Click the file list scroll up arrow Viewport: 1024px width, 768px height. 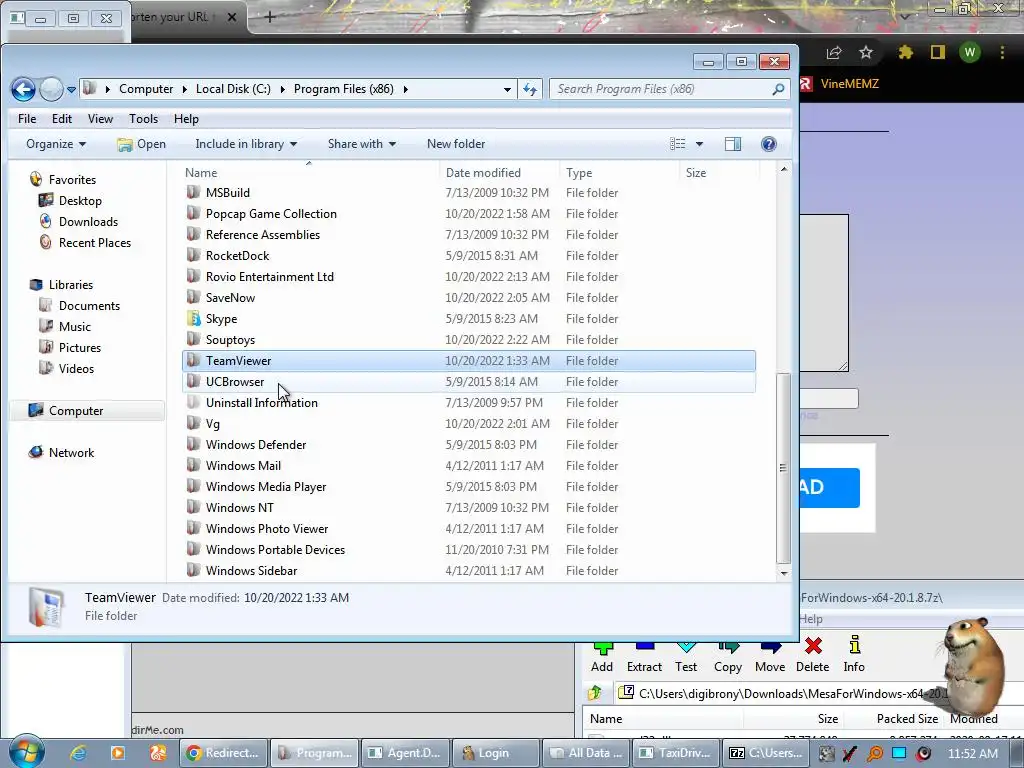click(784, 170)
